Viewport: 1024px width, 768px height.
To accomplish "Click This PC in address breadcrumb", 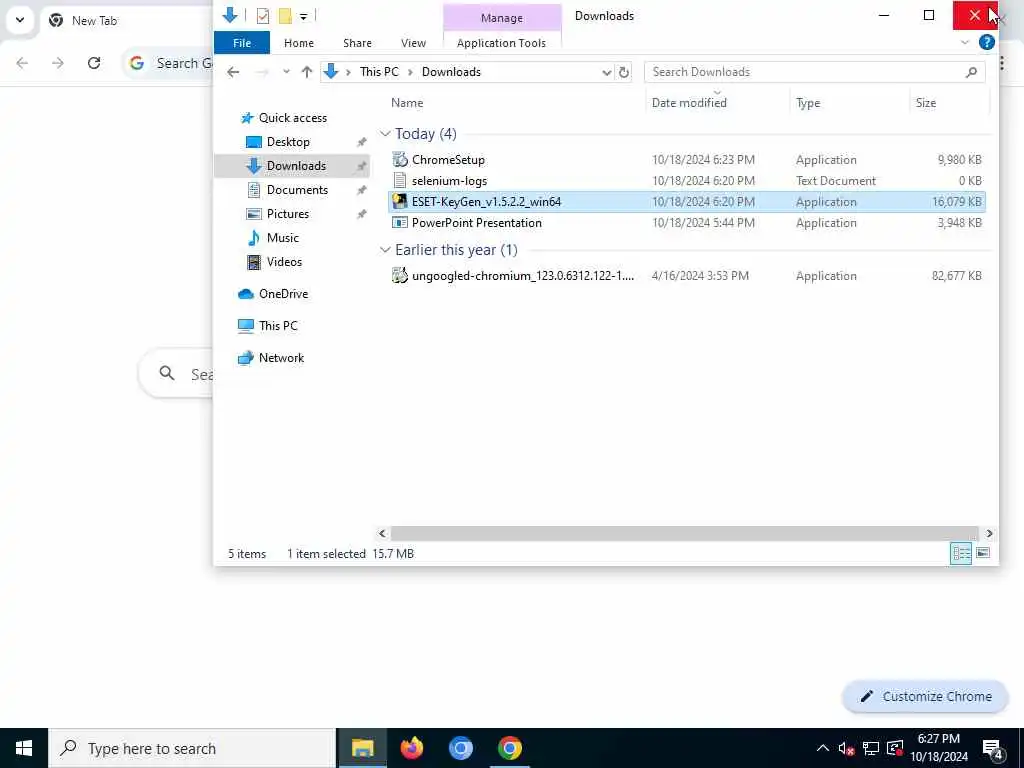I will click(x=379, y=72).
